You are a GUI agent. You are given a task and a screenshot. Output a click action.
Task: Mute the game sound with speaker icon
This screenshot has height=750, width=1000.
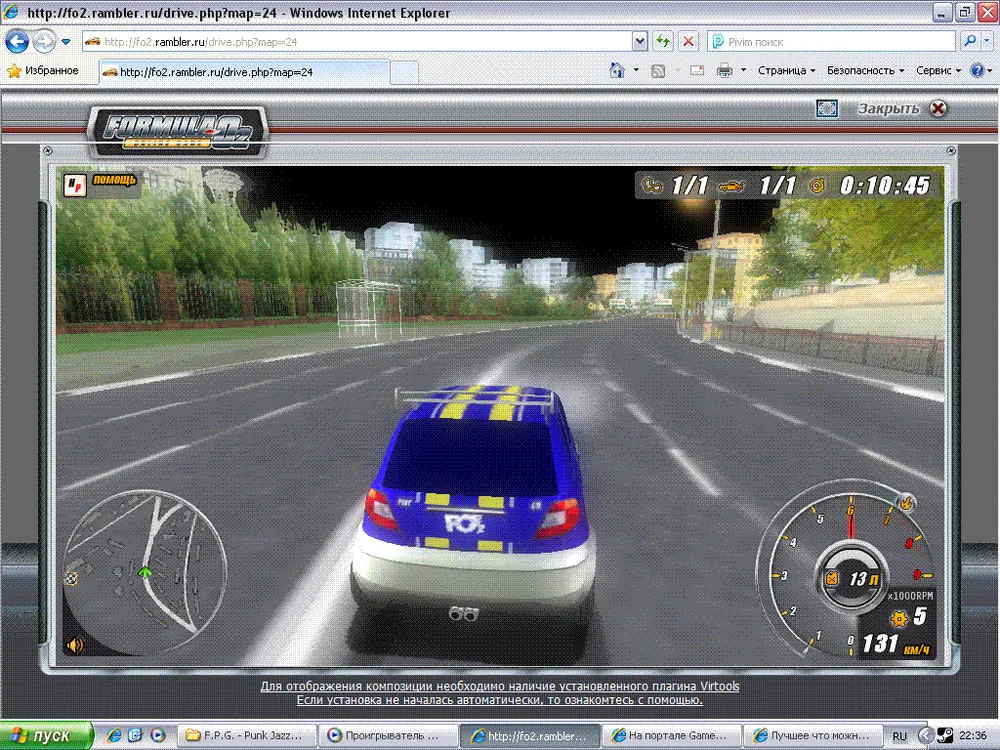[75, 645]
